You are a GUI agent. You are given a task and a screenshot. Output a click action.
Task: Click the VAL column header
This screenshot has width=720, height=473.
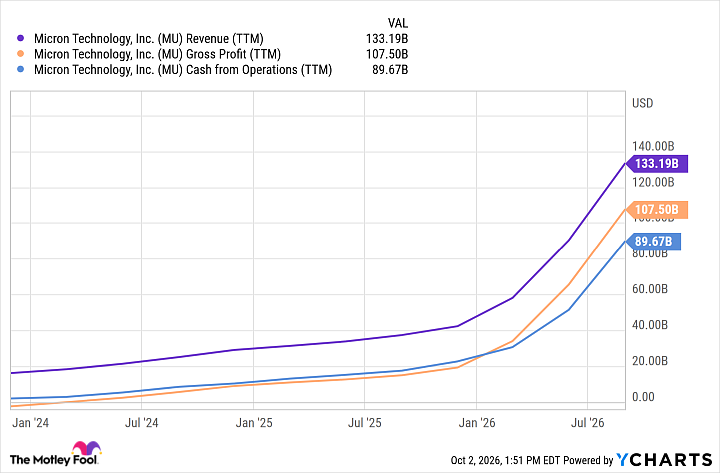[x=398, y=23]
